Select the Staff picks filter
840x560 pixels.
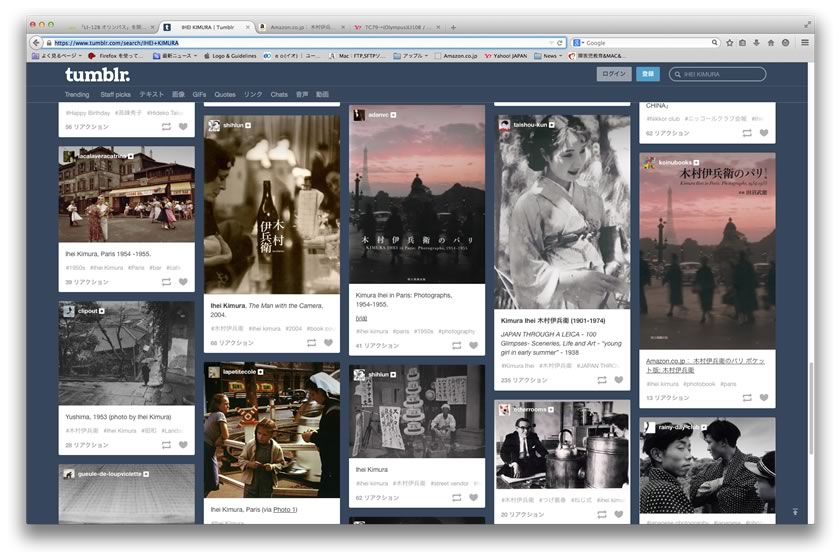pyautogui.click(x=115, y=94)
